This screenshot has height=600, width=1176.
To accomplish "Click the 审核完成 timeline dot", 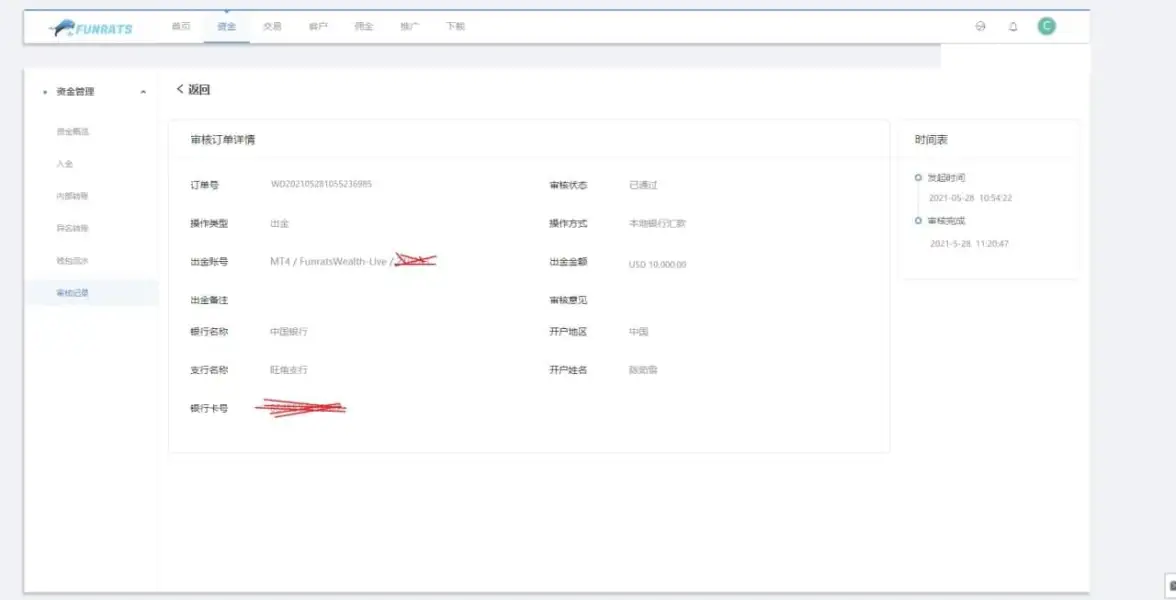I will pos(918,221).
